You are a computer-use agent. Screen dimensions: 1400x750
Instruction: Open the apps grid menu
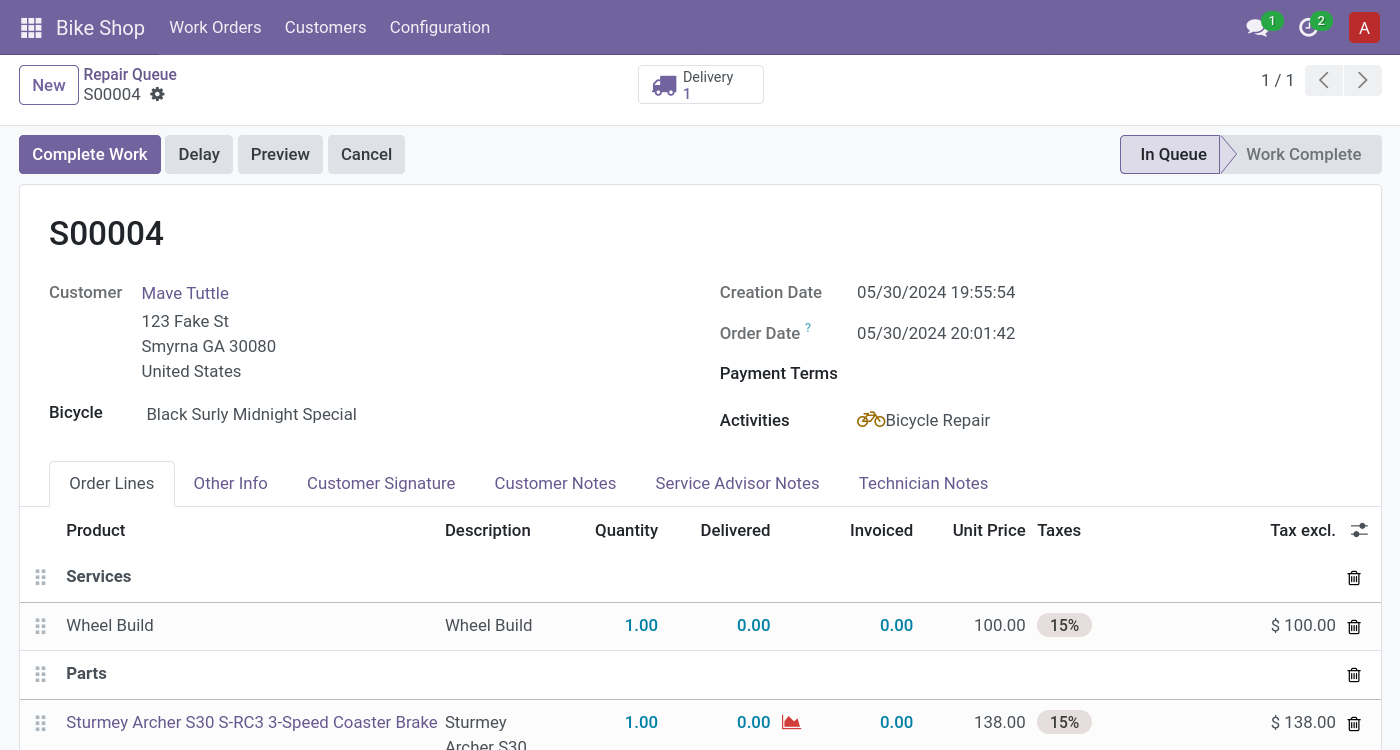click(31, 28)
